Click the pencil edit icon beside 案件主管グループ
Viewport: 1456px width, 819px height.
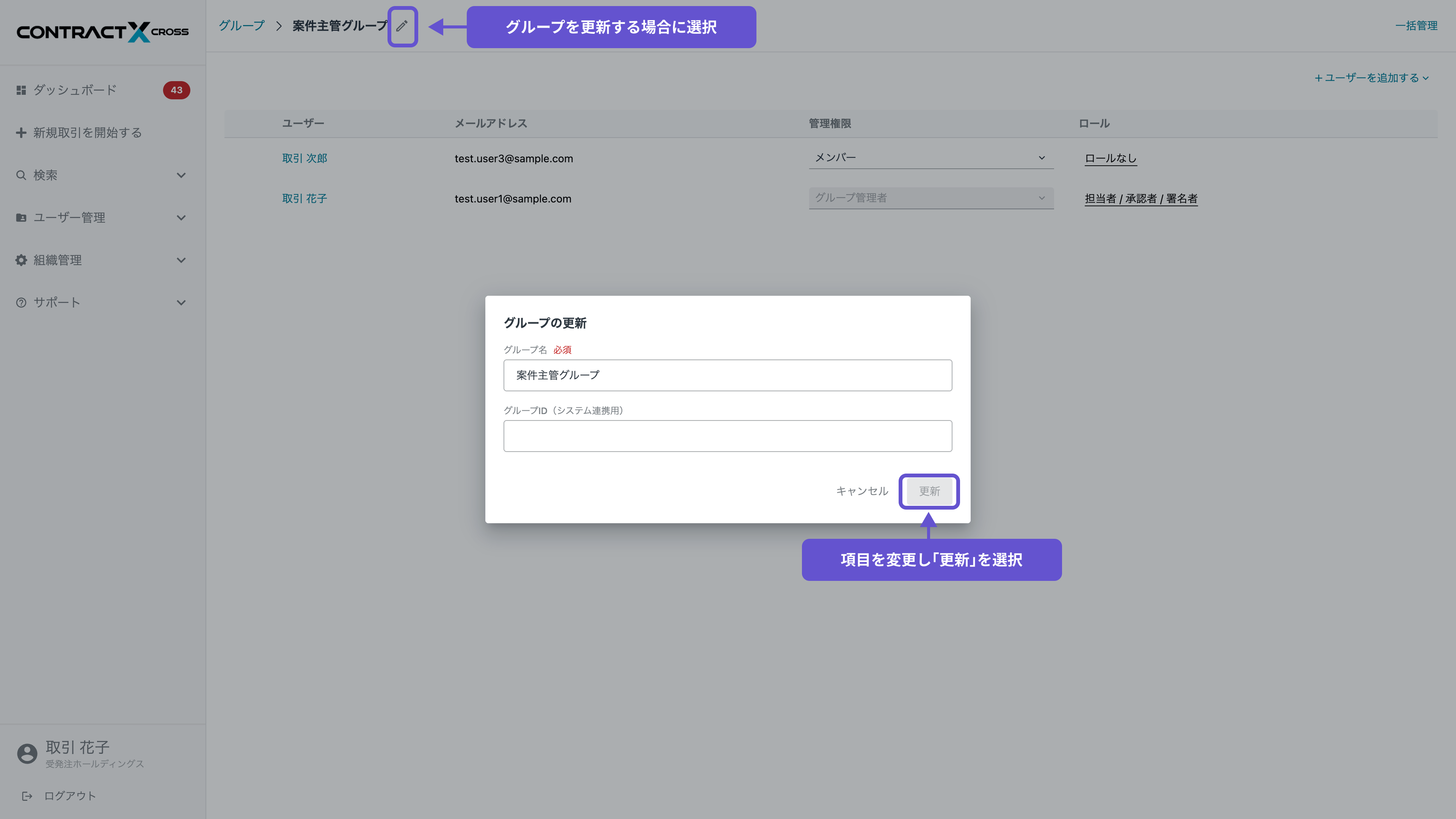[401, 26]
